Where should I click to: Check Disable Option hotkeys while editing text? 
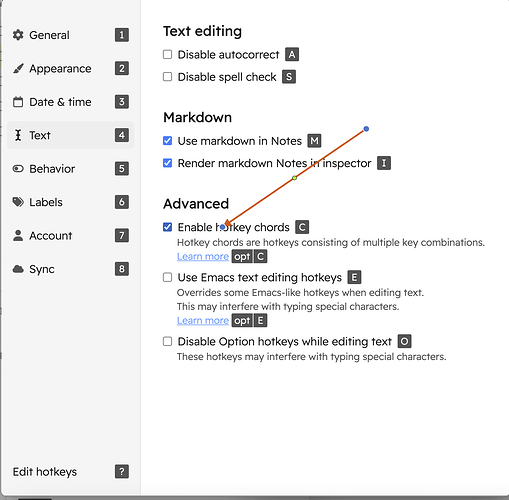pos(167,341)
